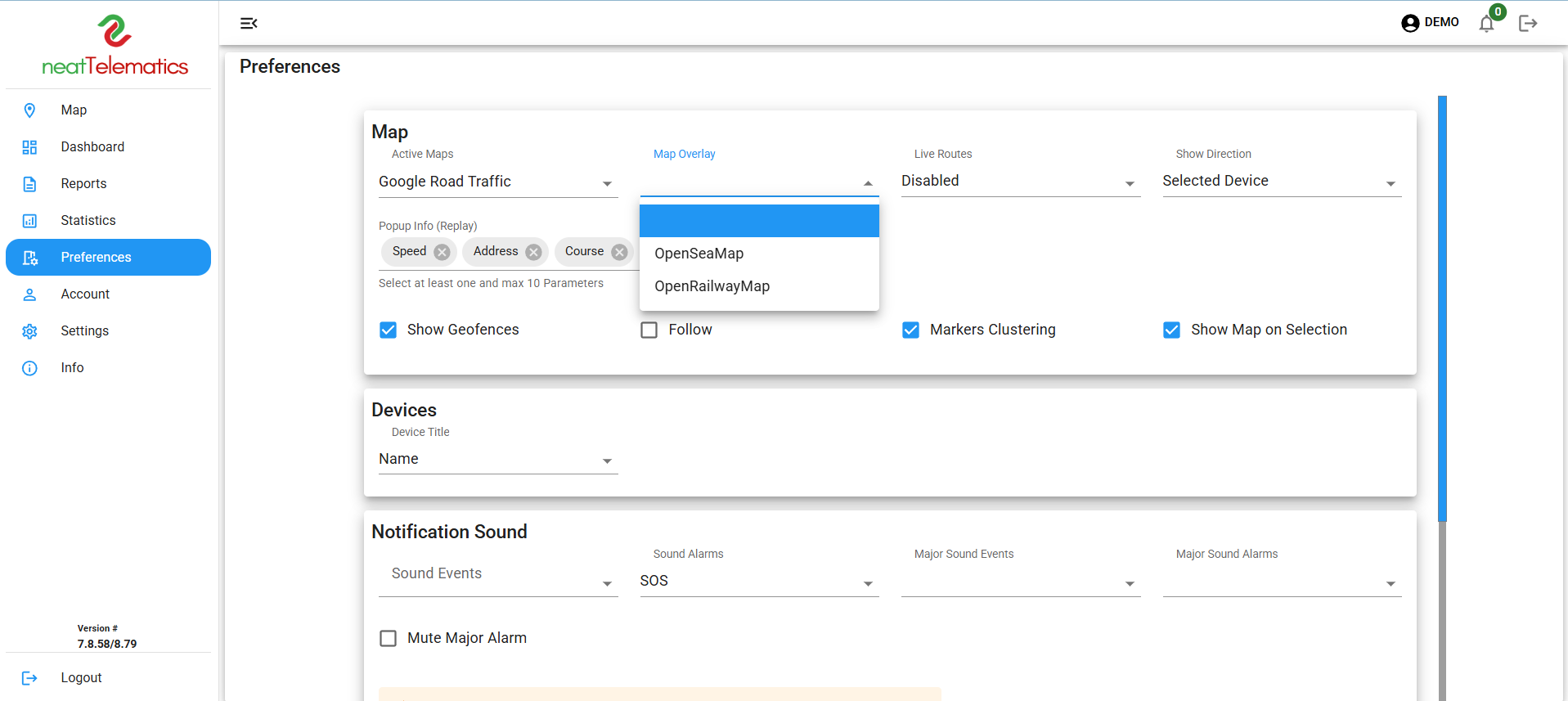1568x701 pixels.
Task: Open the Device Title dropdown
Action: [x=497, y=460]
